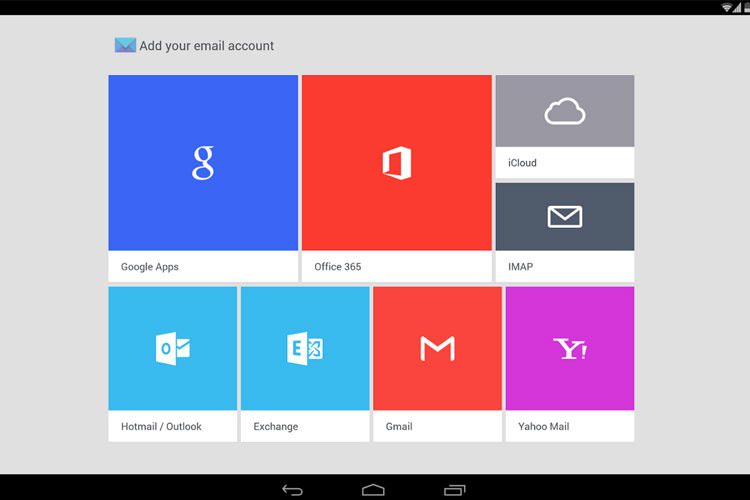Click the 'Google Apps' label

pyautogui.click(x=150, y=267)
